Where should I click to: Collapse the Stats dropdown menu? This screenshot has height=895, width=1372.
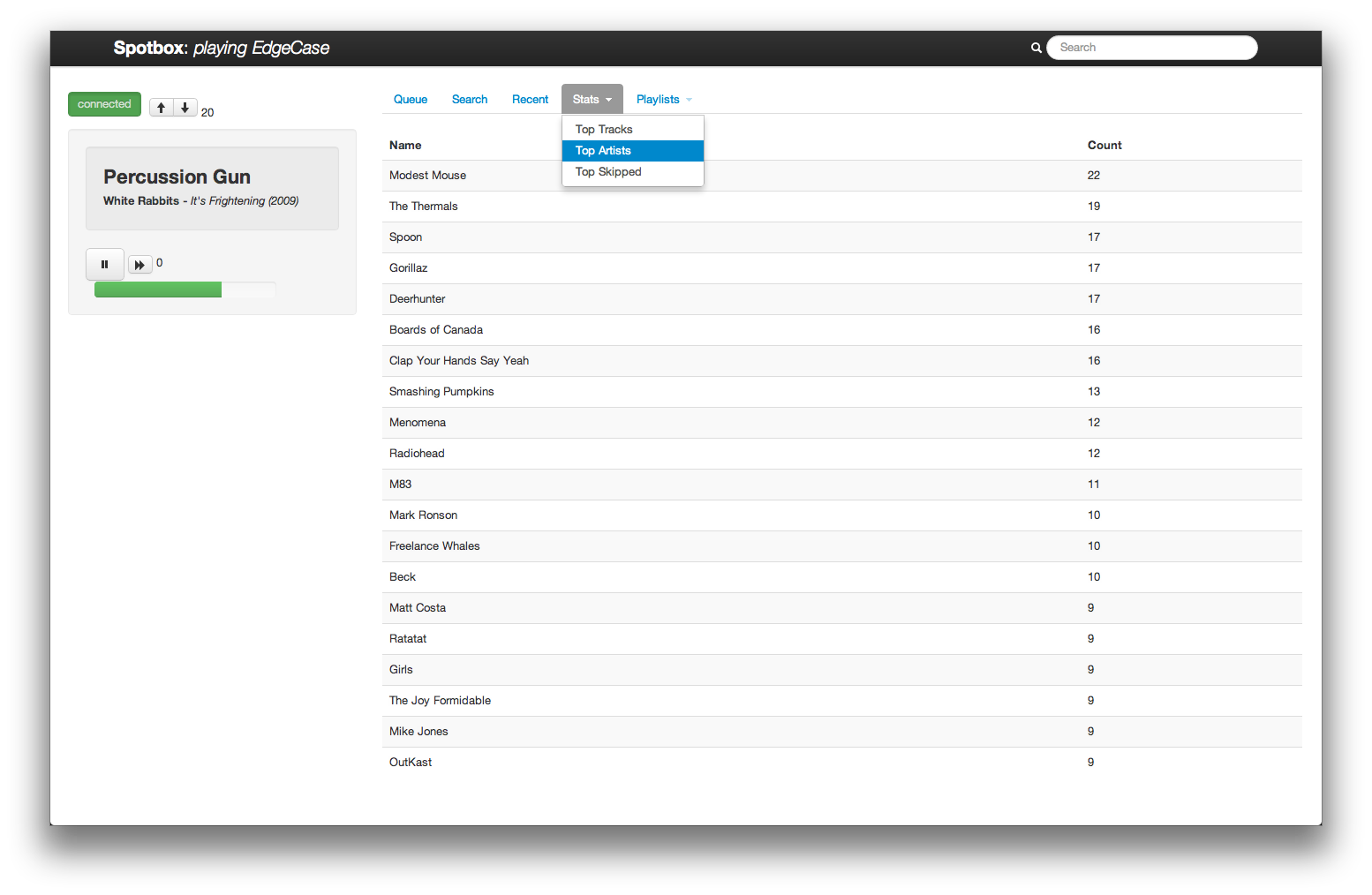[x=592, y=99]
